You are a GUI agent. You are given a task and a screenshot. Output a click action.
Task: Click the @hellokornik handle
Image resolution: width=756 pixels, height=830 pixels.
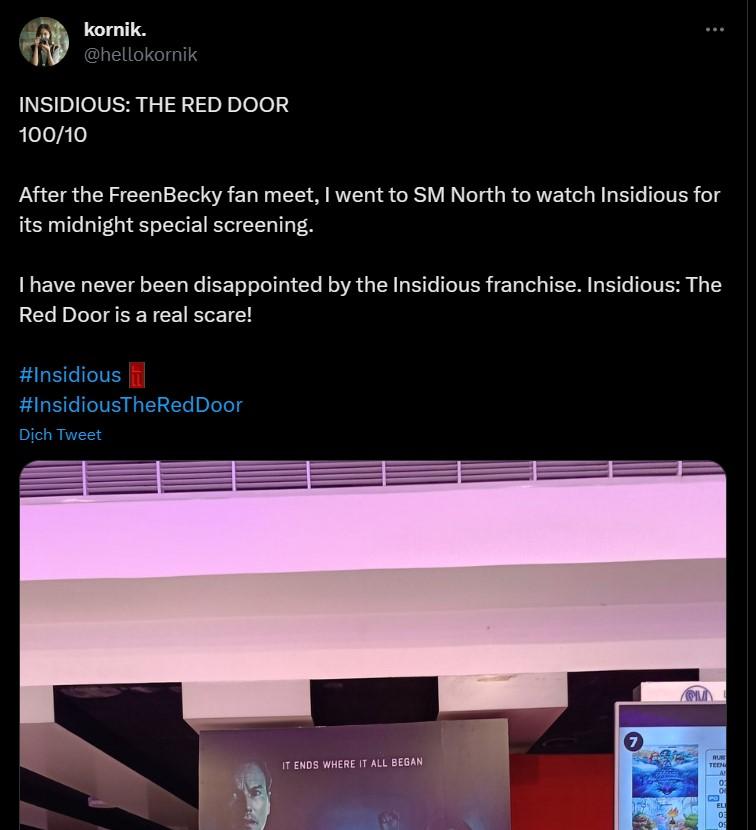(x=140, y=55)
